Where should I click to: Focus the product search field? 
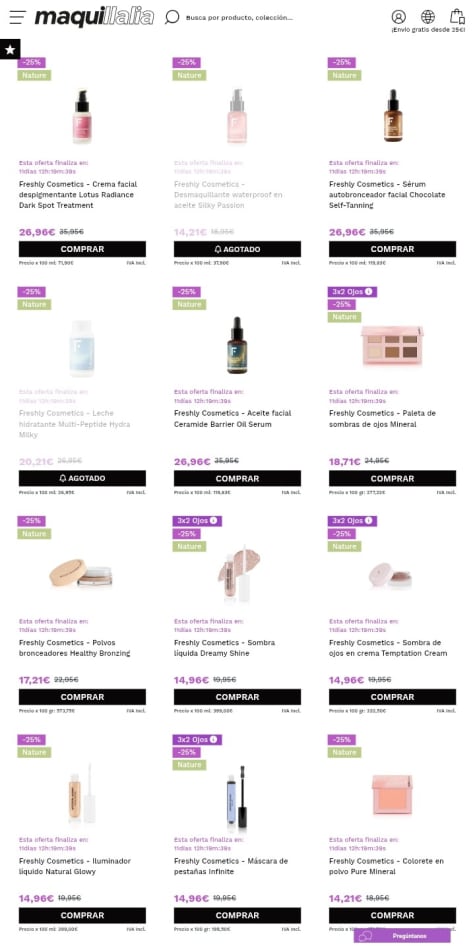(239, 17)
